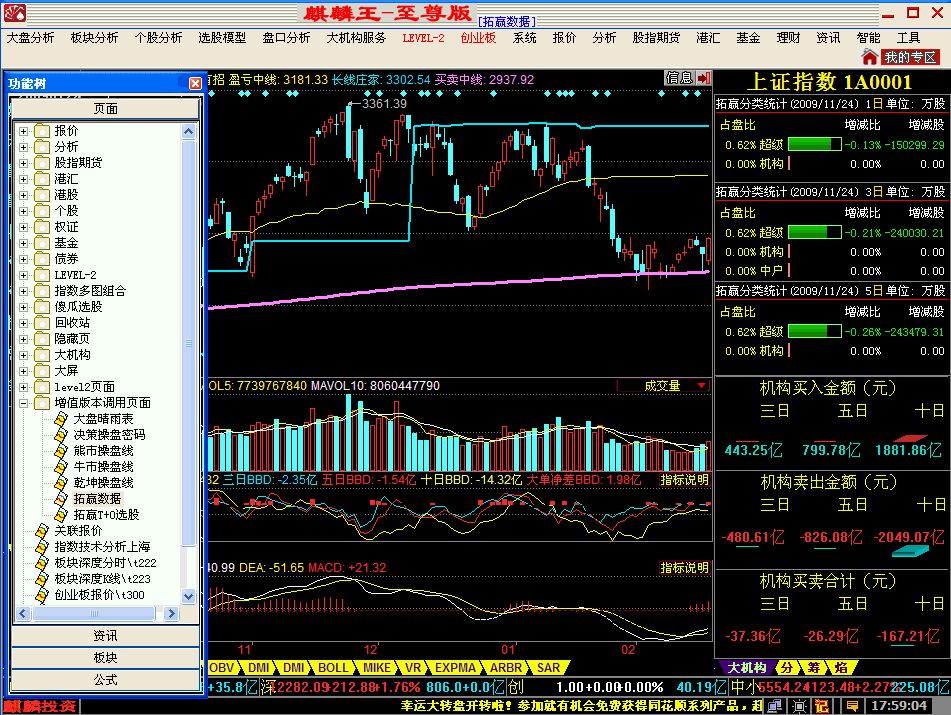Open the LEVEL-2 menu
This screenshot has height=715, width=951.
pyautogui.click(x=423, y=38)
